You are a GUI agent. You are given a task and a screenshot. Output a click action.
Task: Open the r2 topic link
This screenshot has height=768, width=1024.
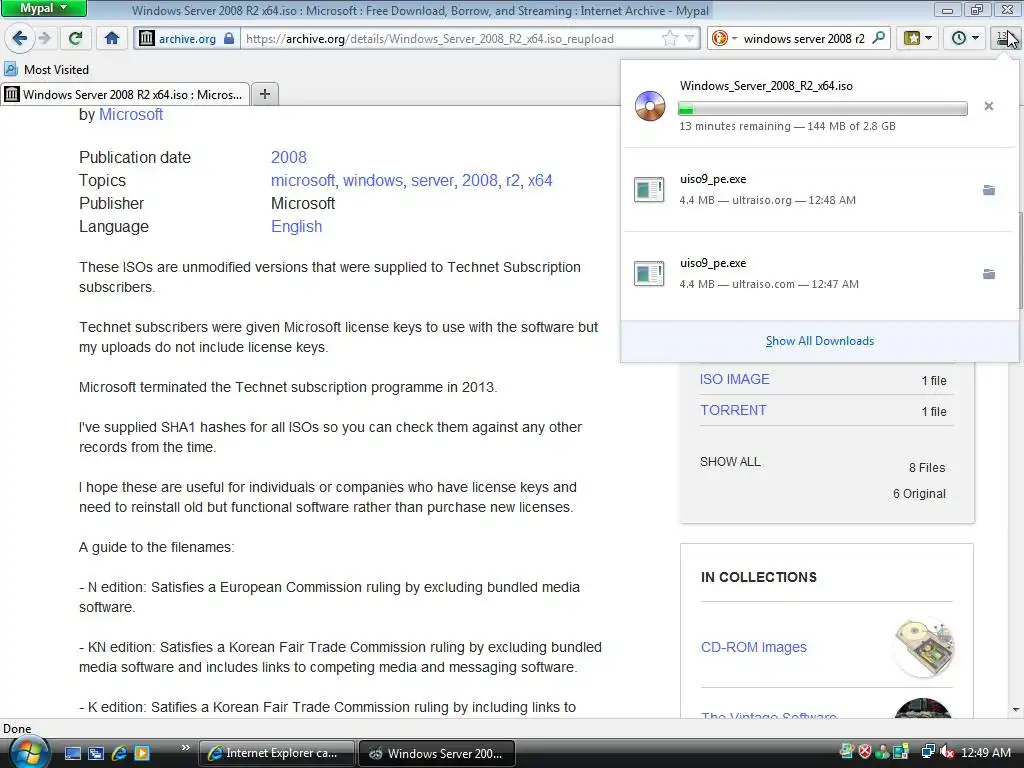coord(513,180)
